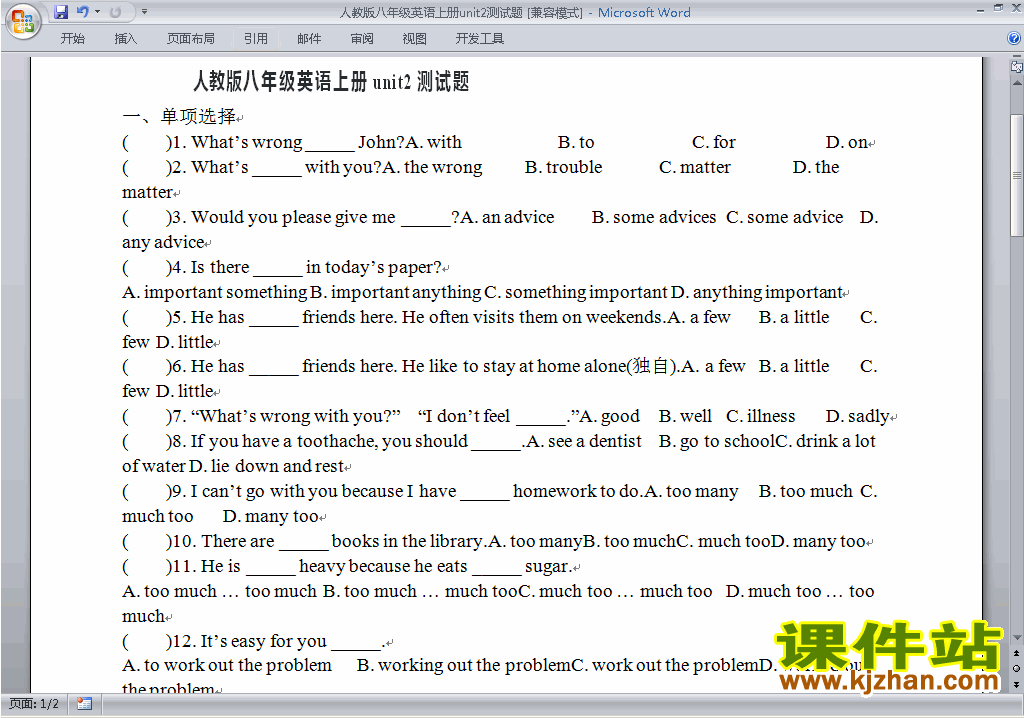The image size is (1024, 718).
Task: Open the Select Browse Object round button
Action: [1016, 668]
